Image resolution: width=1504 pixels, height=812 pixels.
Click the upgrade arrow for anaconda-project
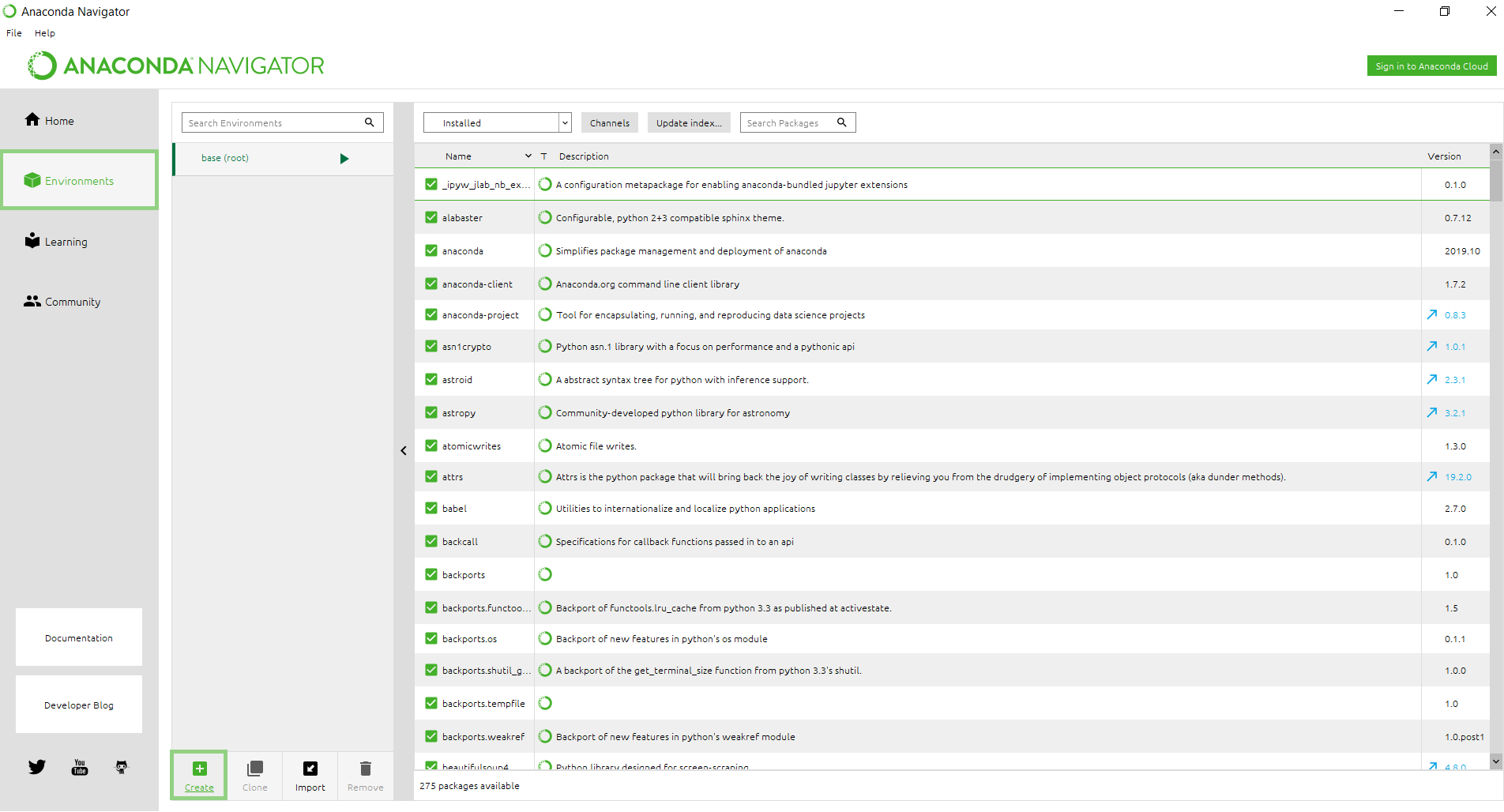click(x=1432, y=314)
